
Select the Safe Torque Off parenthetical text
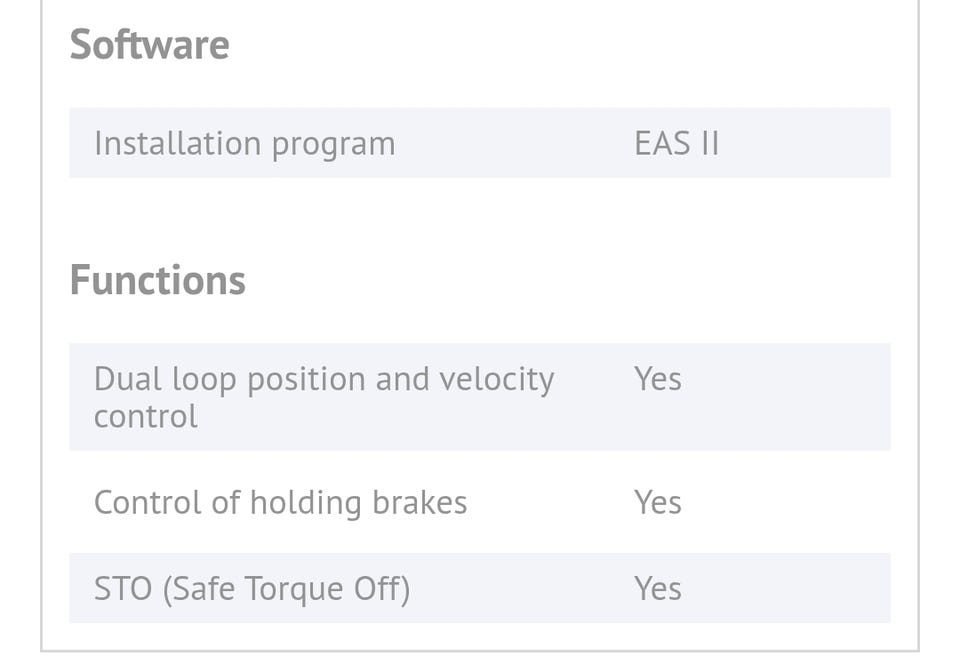tap(286, 588)
